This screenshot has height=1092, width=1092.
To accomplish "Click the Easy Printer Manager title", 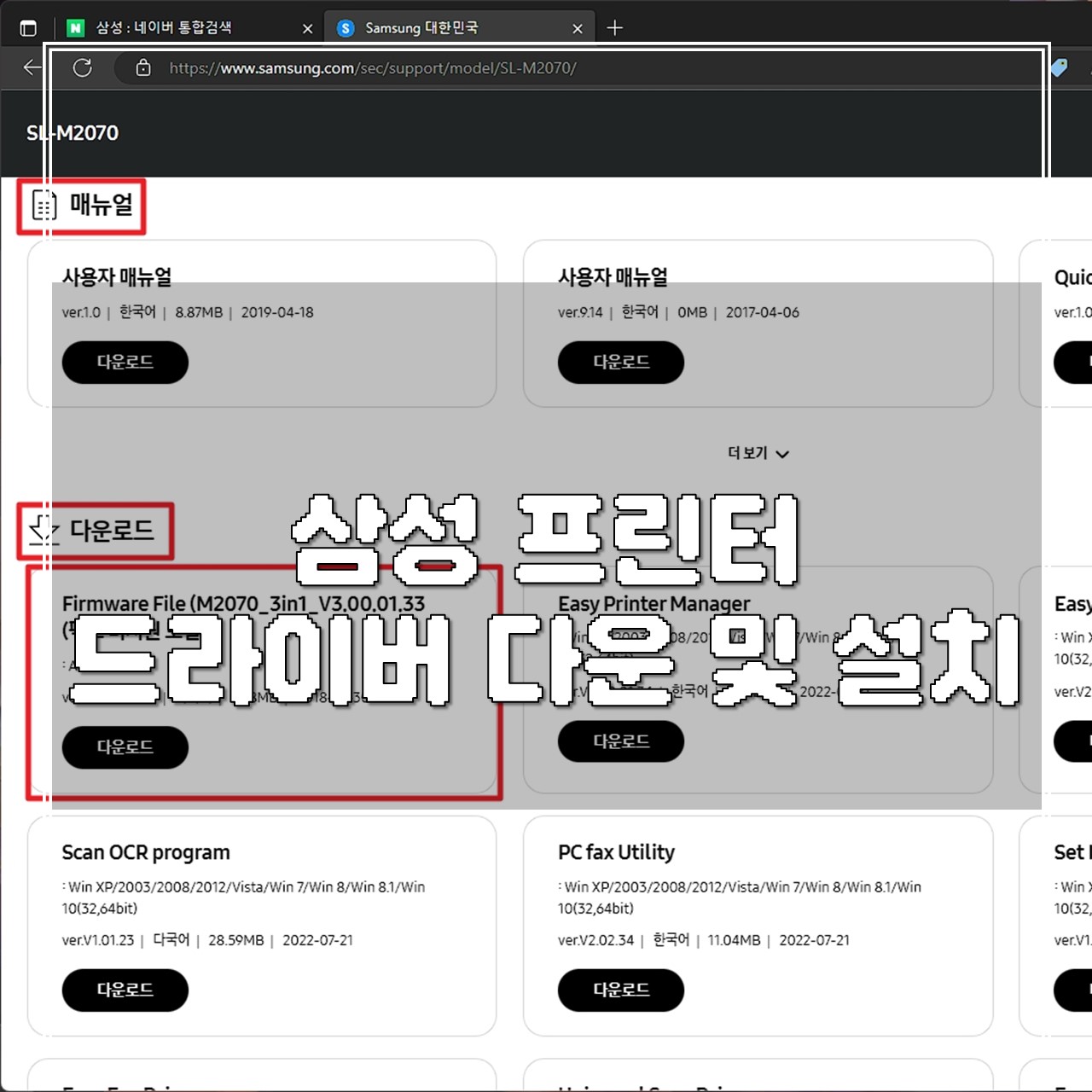I will click(x=653, y=603).
